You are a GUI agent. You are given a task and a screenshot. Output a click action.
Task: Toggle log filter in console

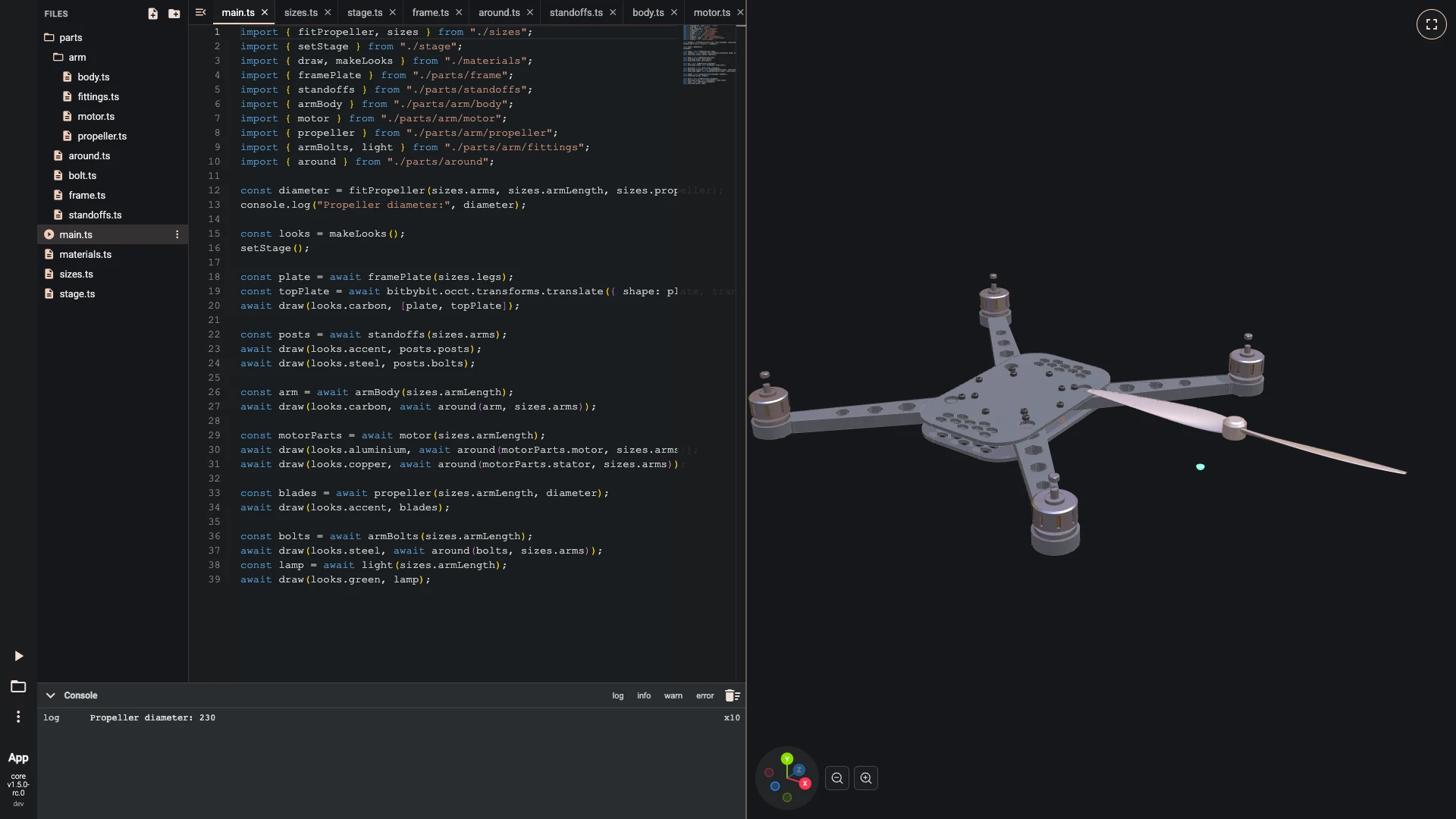click(618, 695)
